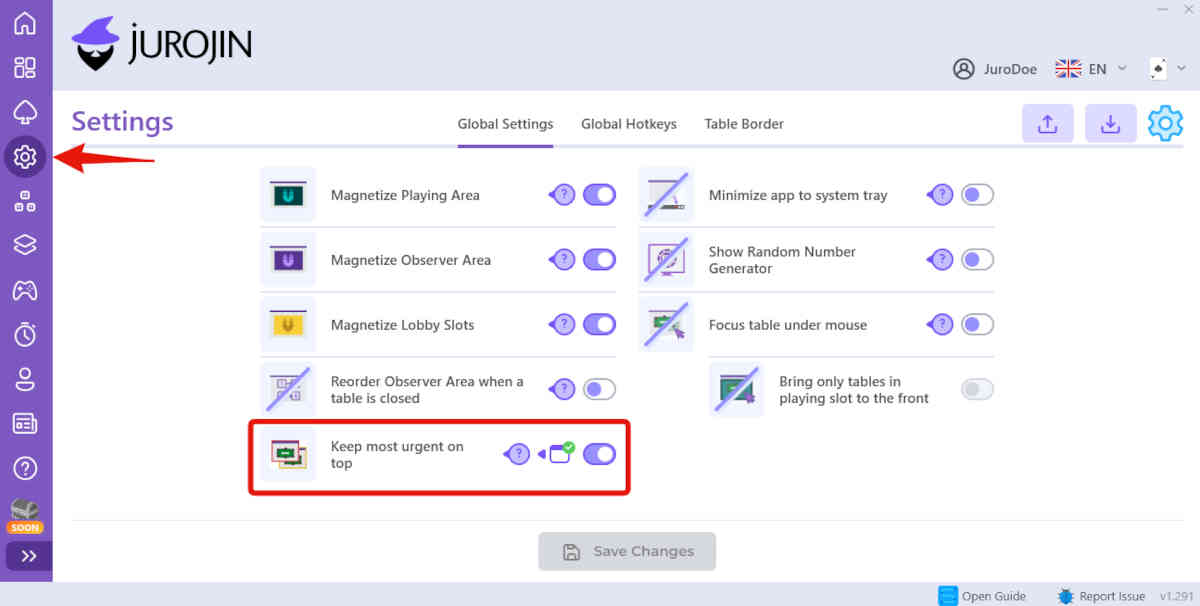
Task: Open the stopwatch timer icon in sidebar
Action: [25, 334]
